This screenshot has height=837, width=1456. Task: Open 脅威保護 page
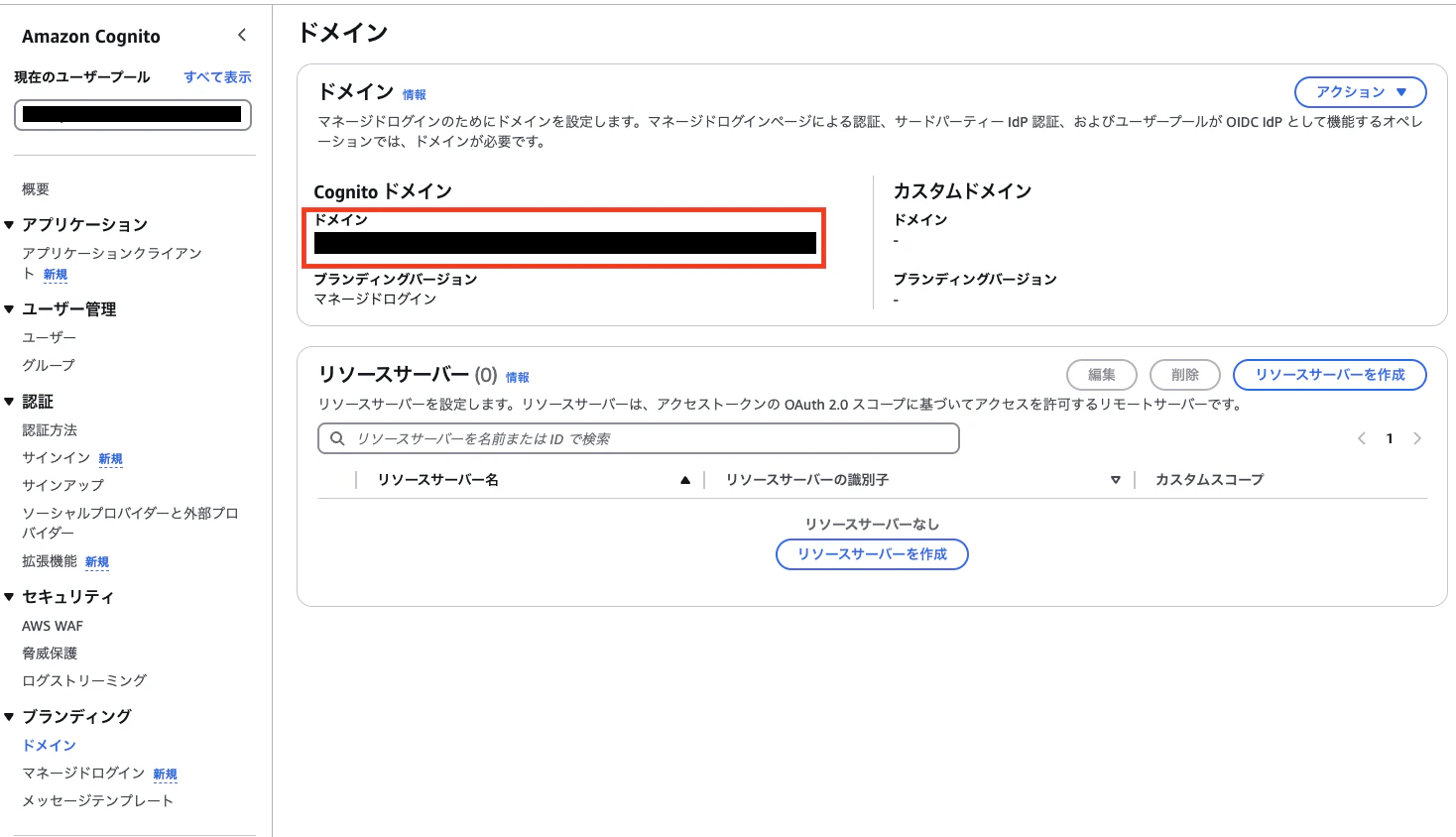click(x=50, y=654)
